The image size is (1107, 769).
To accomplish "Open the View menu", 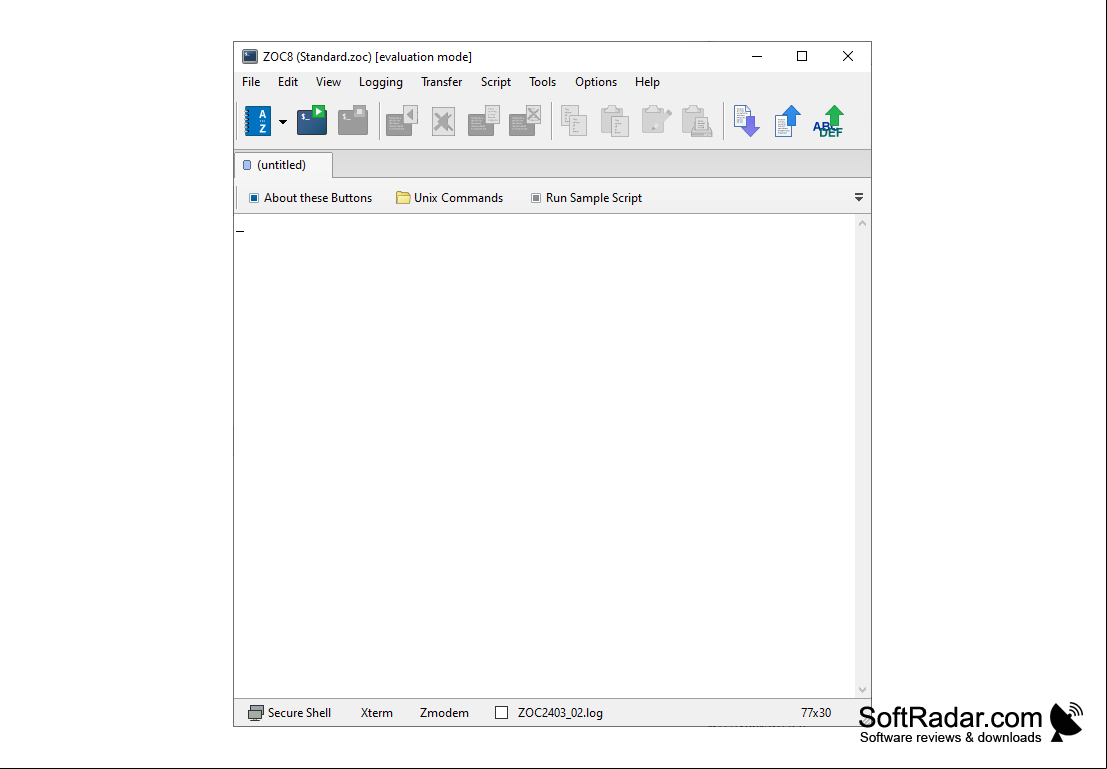I will point(328,82).
